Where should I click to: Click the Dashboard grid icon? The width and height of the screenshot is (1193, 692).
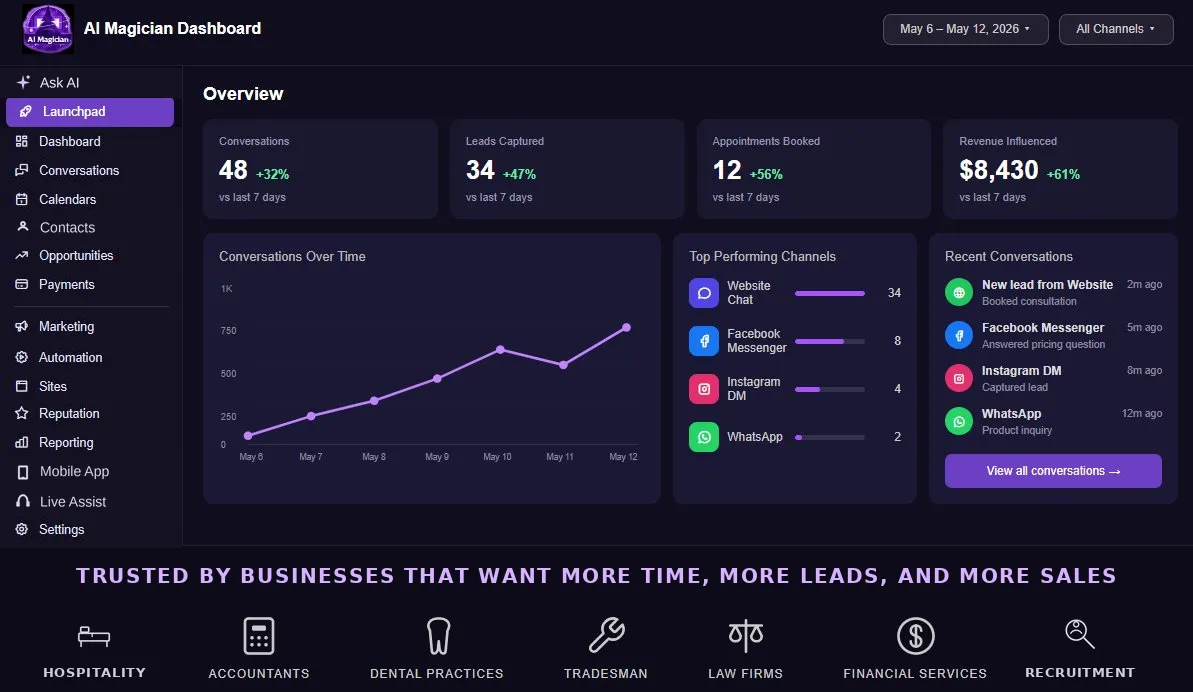pyautogui.click(x=22, y=141)
